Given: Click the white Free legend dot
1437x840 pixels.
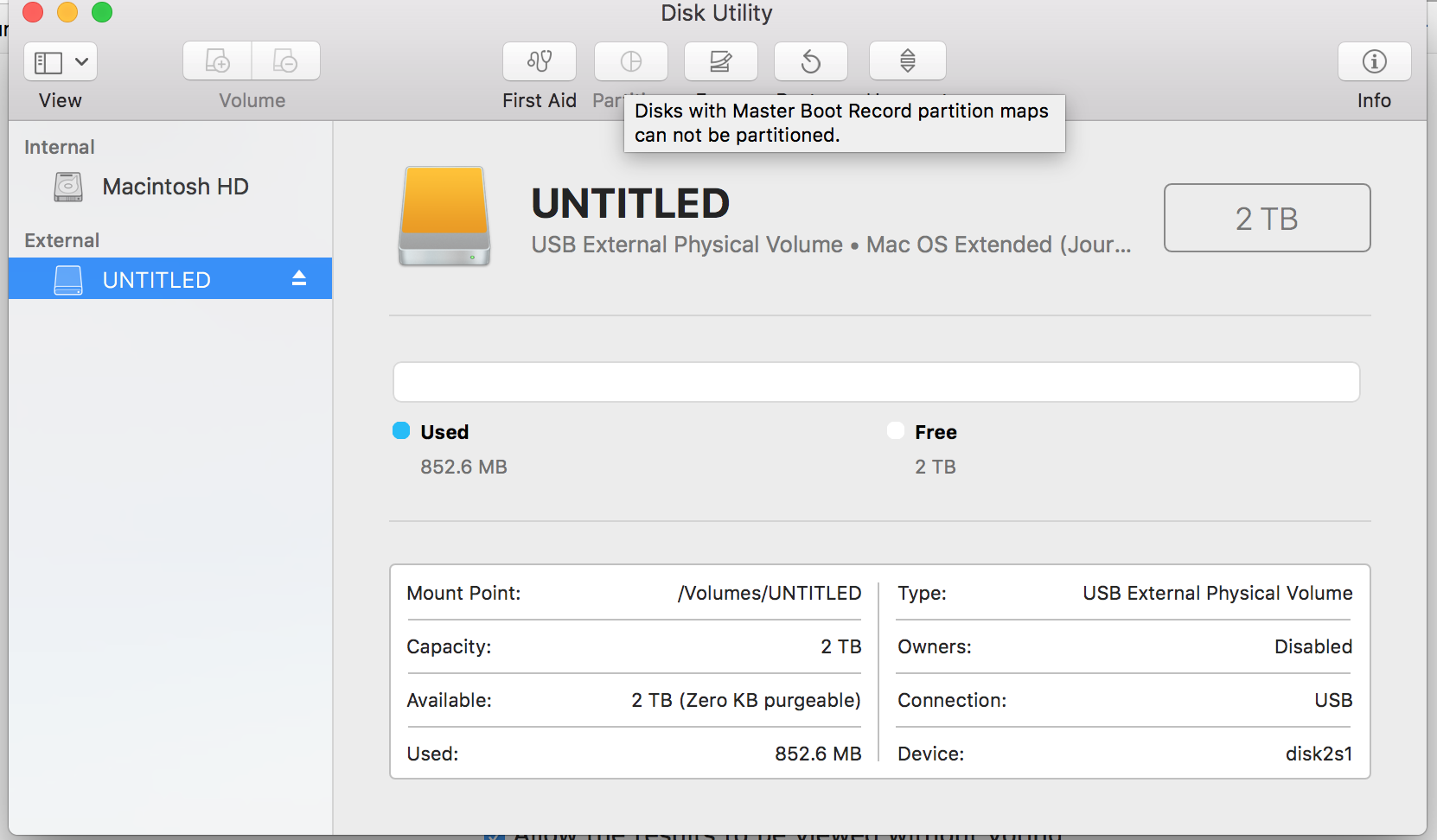Looking at the screenshot, I should [896, 430].
